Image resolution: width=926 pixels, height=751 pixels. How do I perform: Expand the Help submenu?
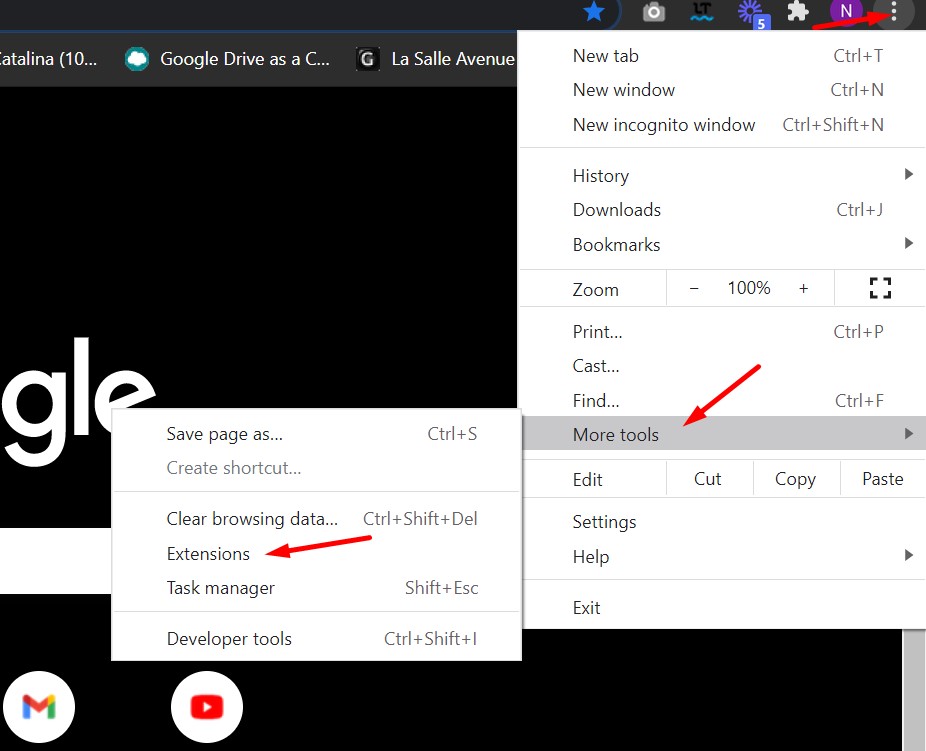(722, 556)
